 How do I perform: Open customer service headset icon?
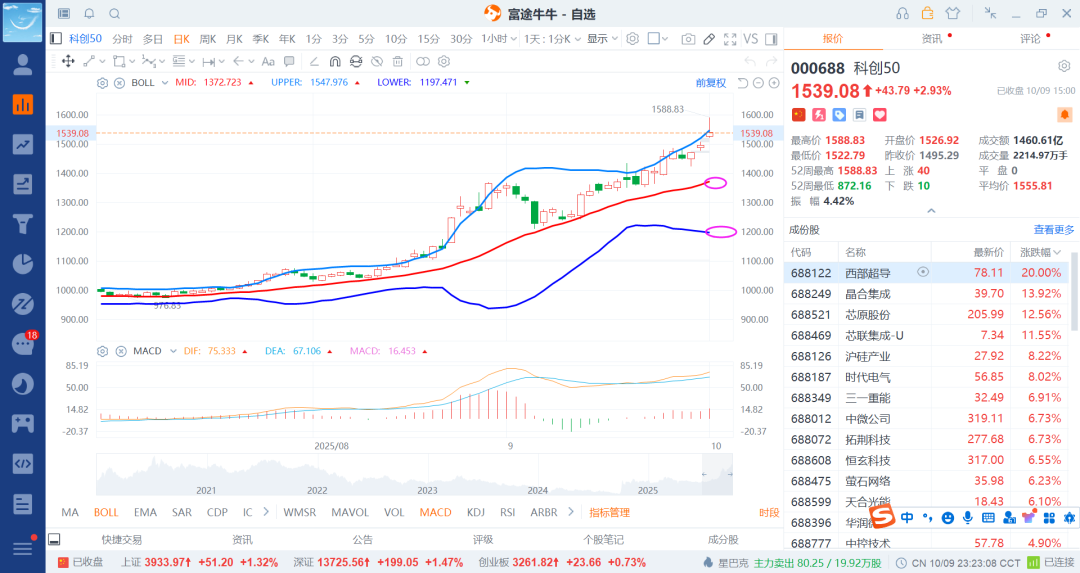tap(903, 13)
